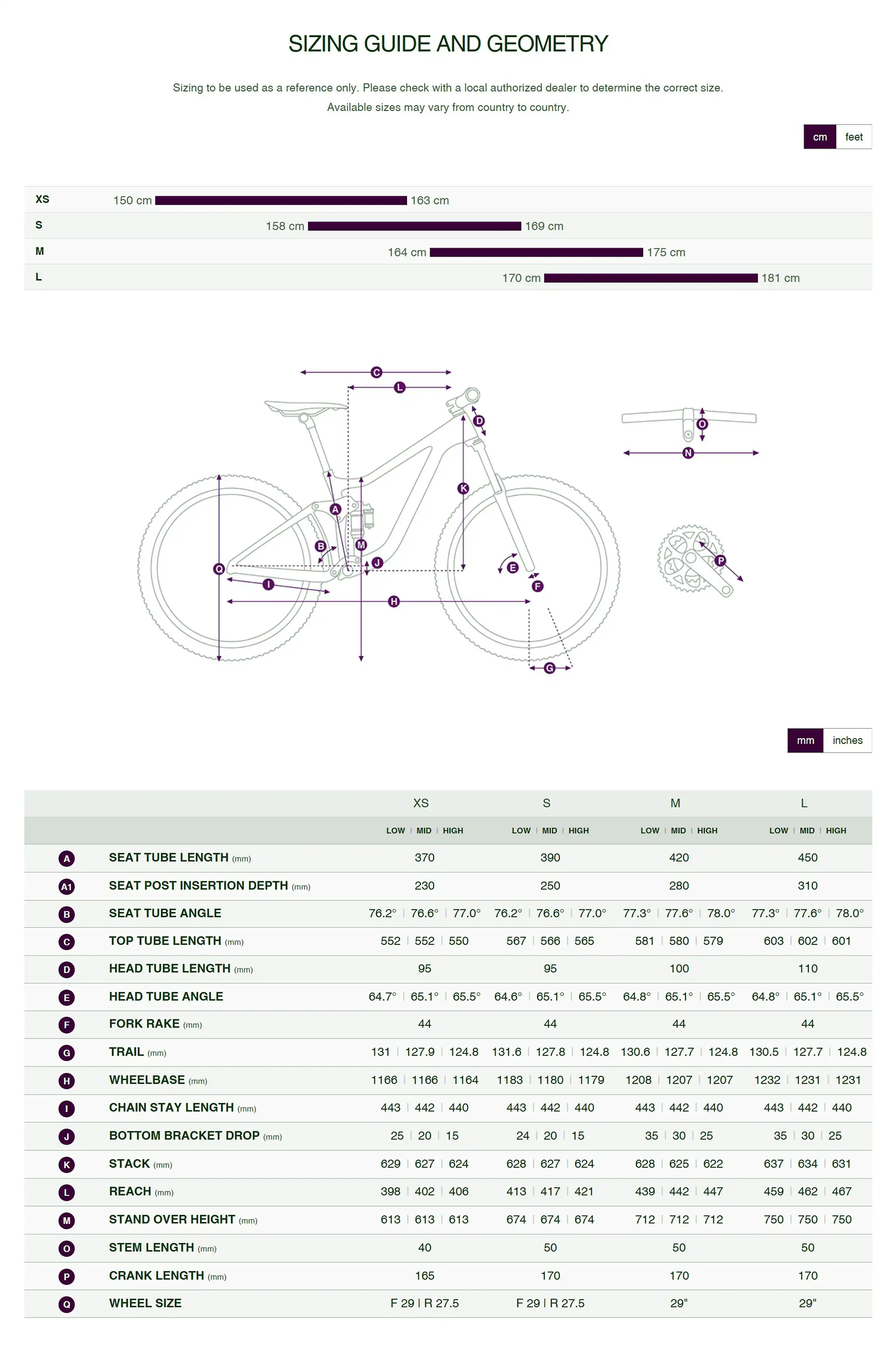
Task: Switch height units to feet
Action: point(853,137)
